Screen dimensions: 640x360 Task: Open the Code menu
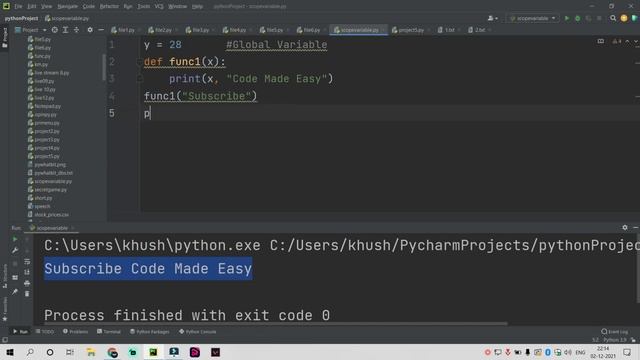pos(89,6)
